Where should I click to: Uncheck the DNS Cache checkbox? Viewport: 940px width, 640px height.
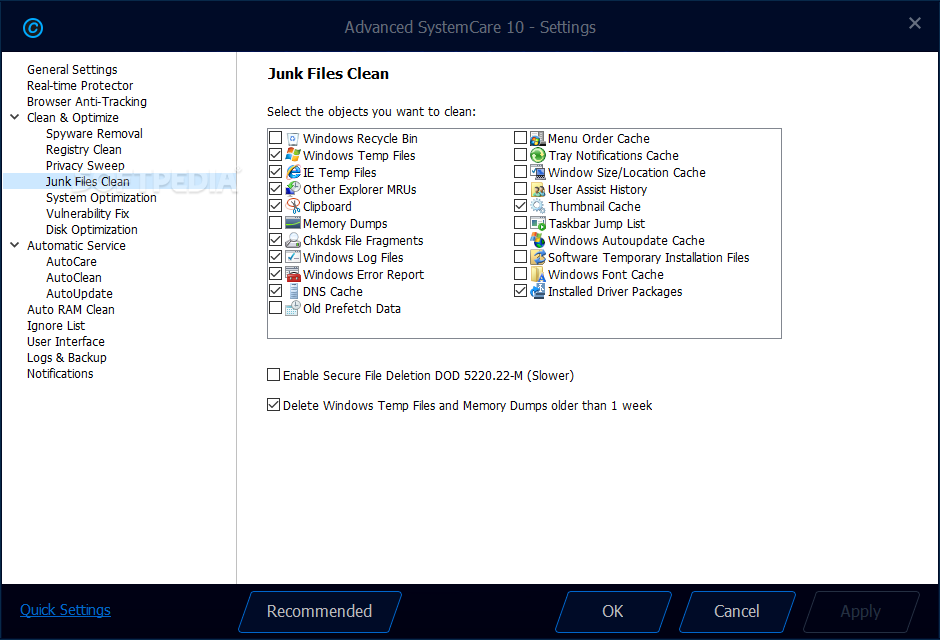point(275,291)
